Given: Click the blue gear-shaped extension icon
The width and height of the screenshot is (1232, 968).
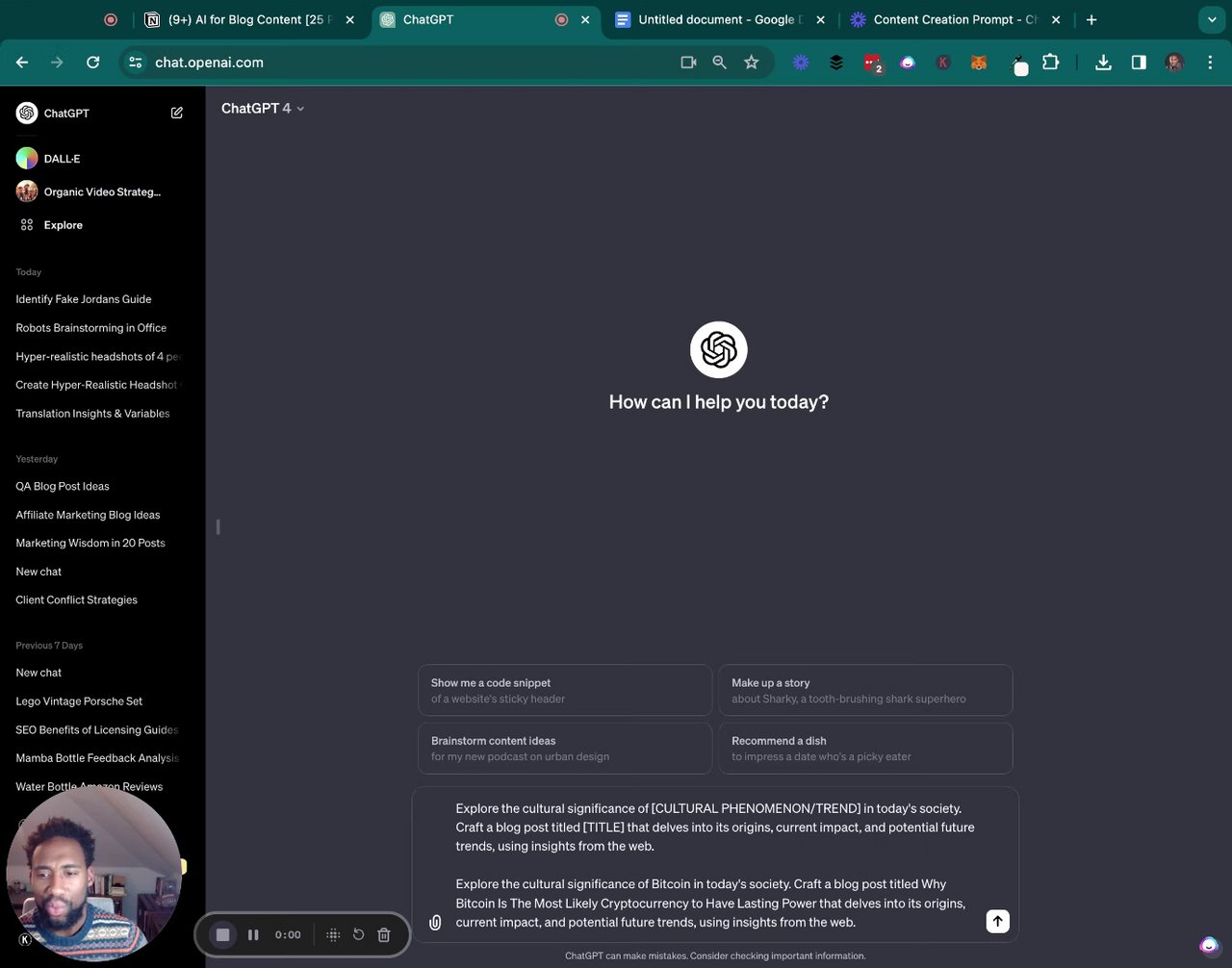Looking at the screenshot, I should point(801,63).
